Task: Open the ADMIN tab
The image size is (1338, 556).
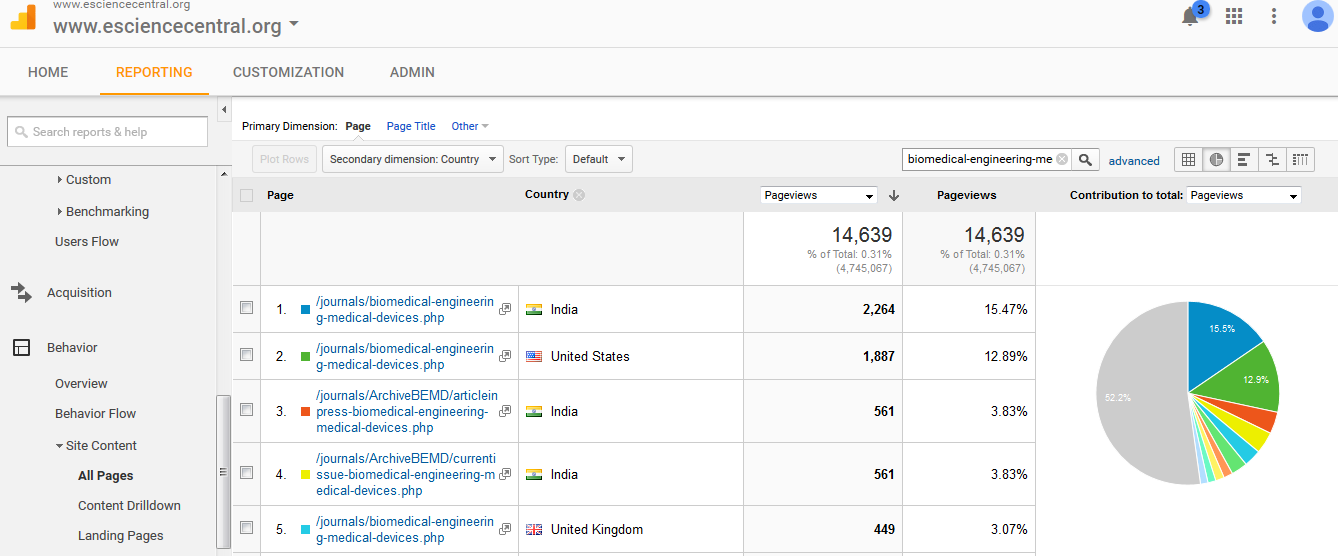Action: click(x=412, y=72)
